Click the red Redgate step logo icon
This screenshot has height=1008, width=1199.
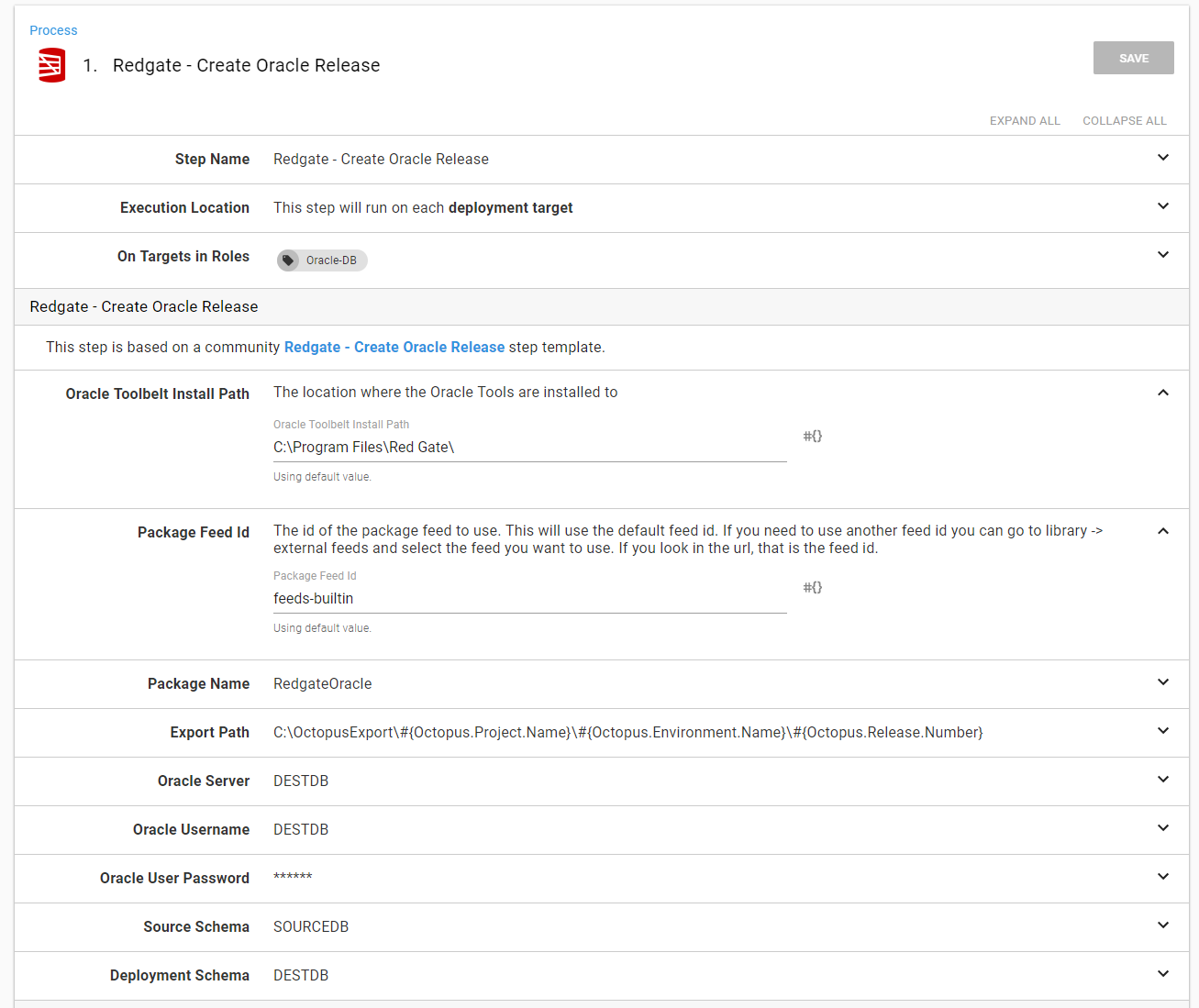51,66
